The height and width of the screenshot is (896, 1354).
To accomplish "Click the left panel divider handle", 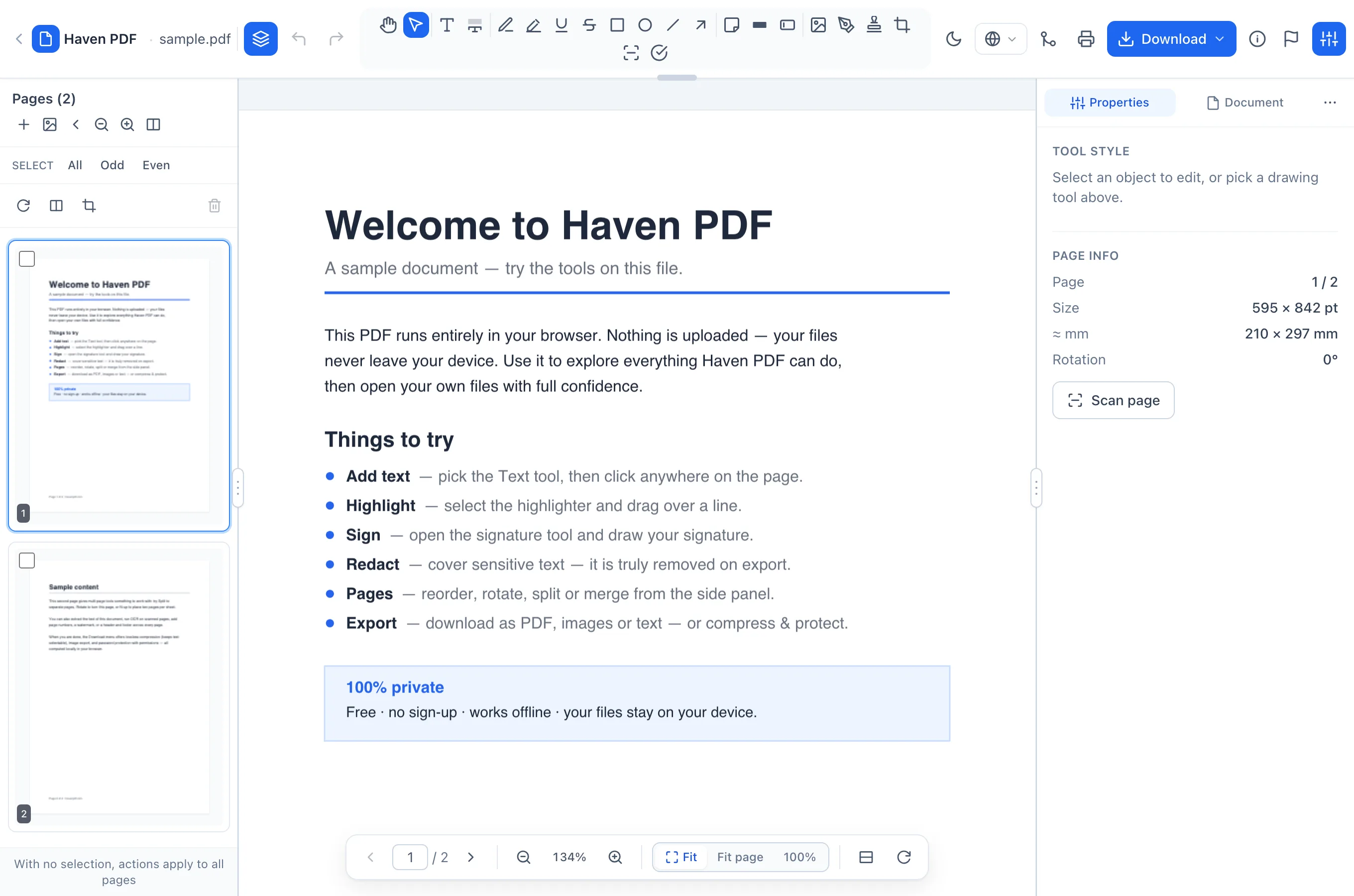I will [x=237, y=488].
